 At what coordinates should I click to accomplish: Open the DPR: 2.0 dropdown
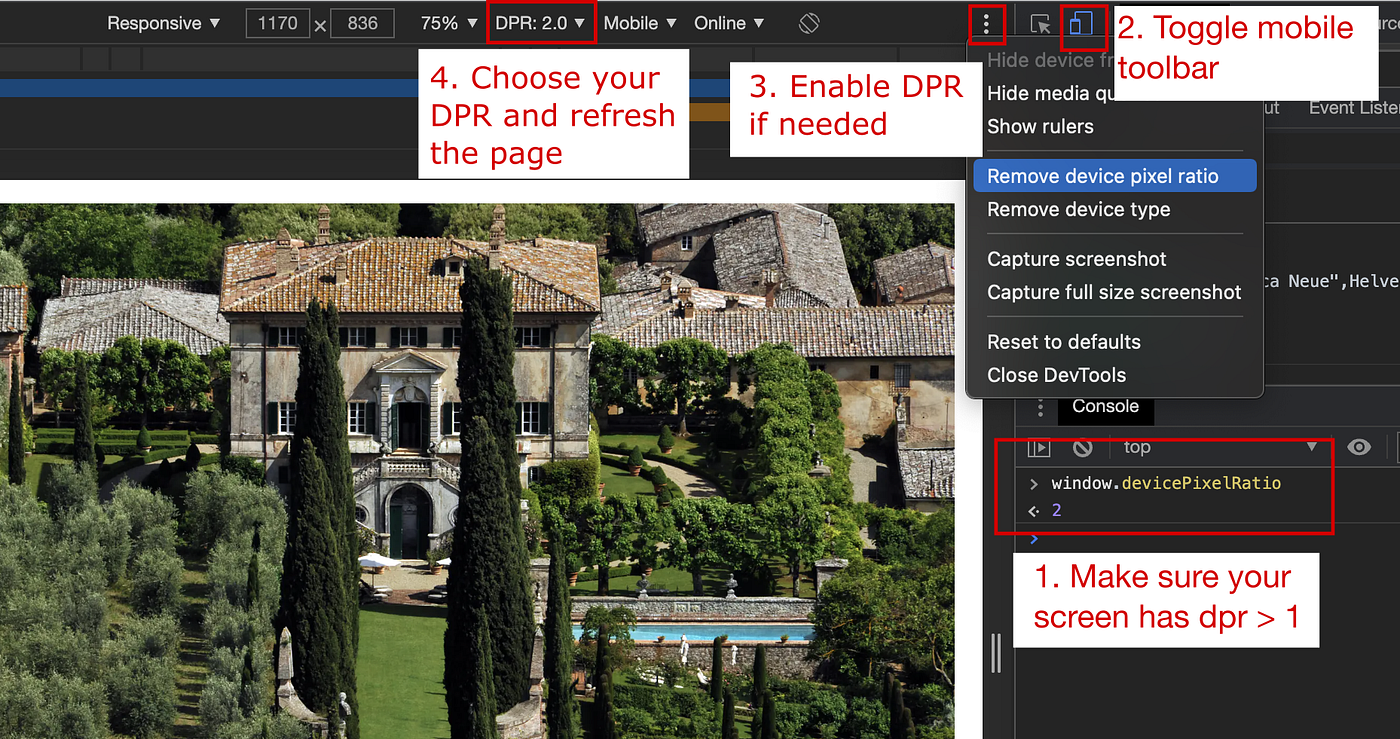540,23
